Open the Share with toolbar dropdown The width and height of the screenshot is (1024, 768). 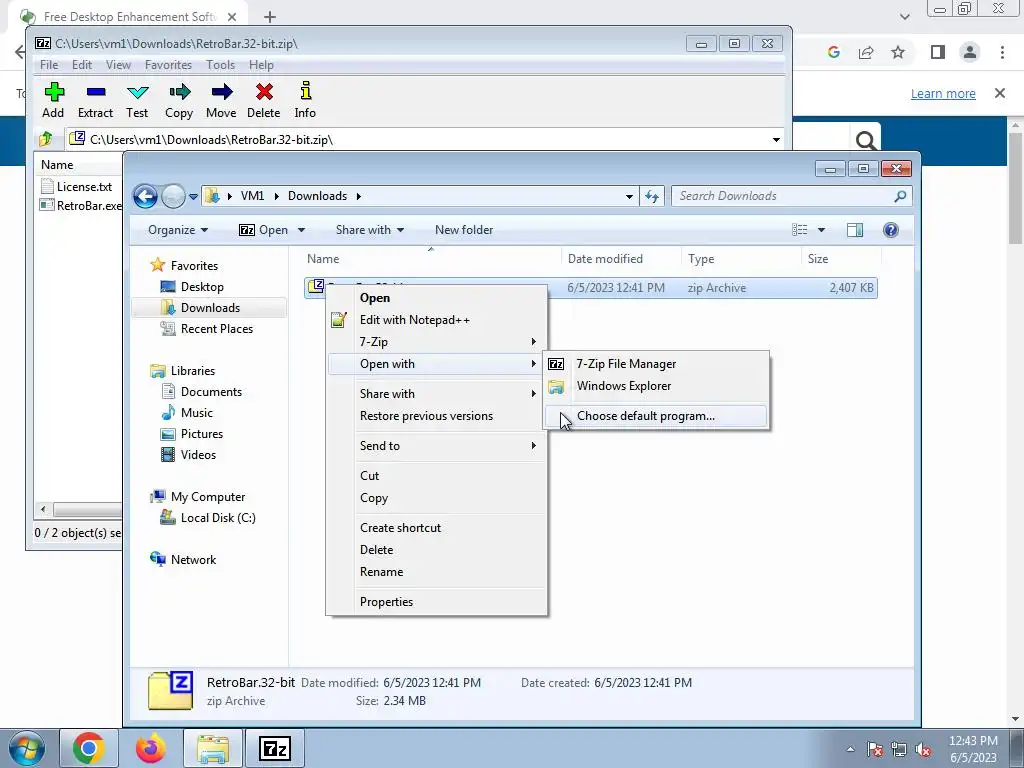pos(370,230)
